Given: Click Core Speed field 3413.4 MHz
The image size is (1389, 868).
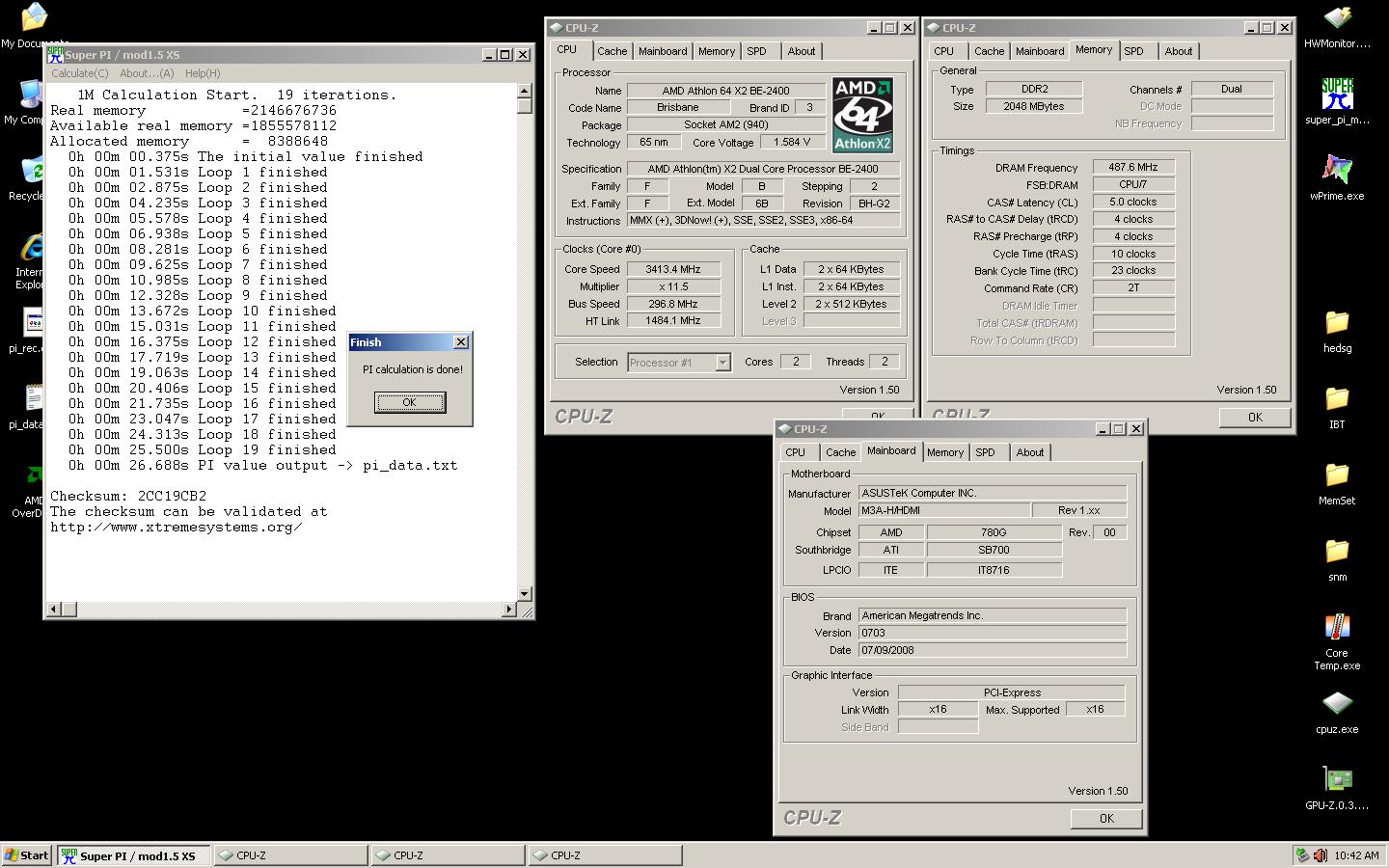Looking at the screenshot, I should [x=673, y=269].
